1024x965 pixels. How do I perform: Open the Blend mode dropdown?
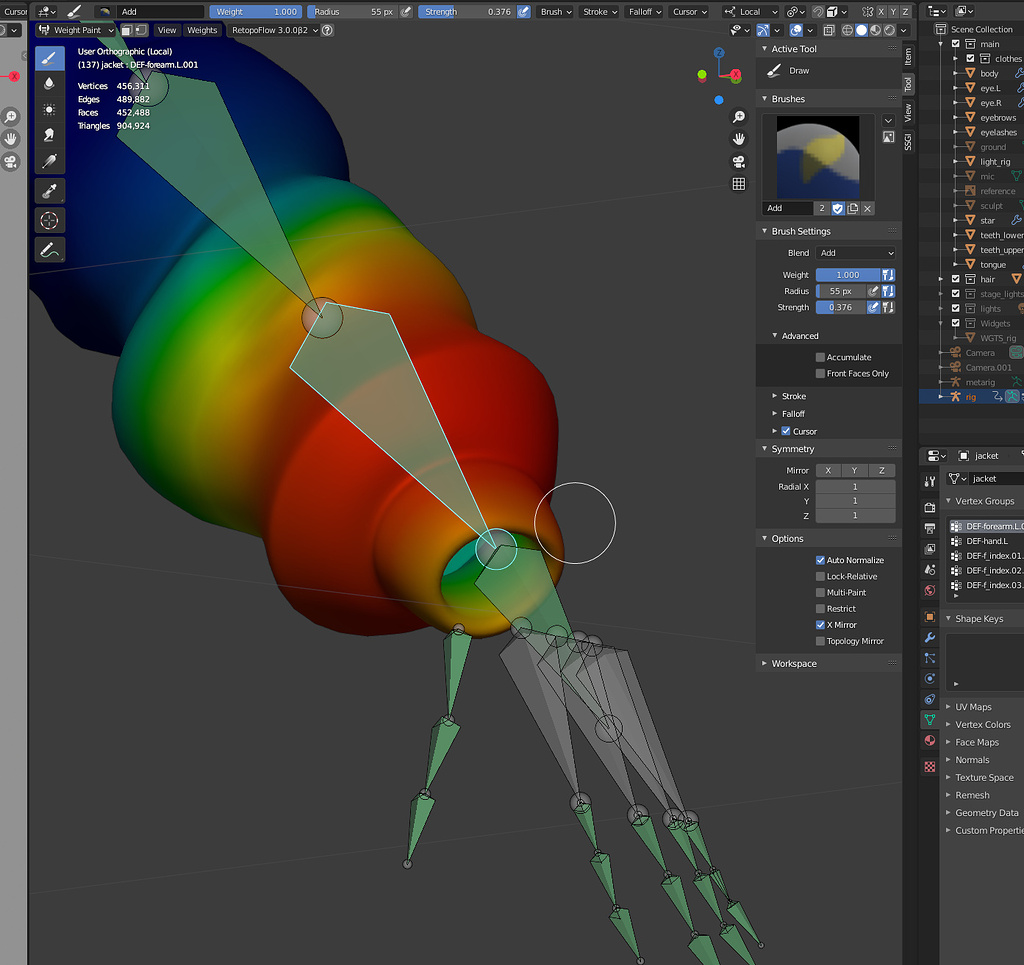click(x=856, y=253)
